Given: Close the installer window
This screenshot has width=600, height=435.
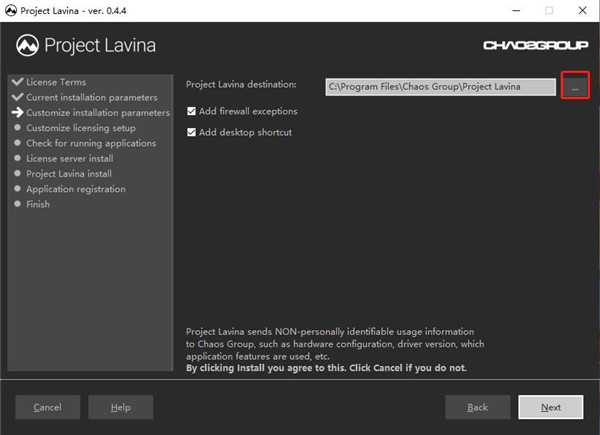Looking at the screenshot, I should [582, 10].
